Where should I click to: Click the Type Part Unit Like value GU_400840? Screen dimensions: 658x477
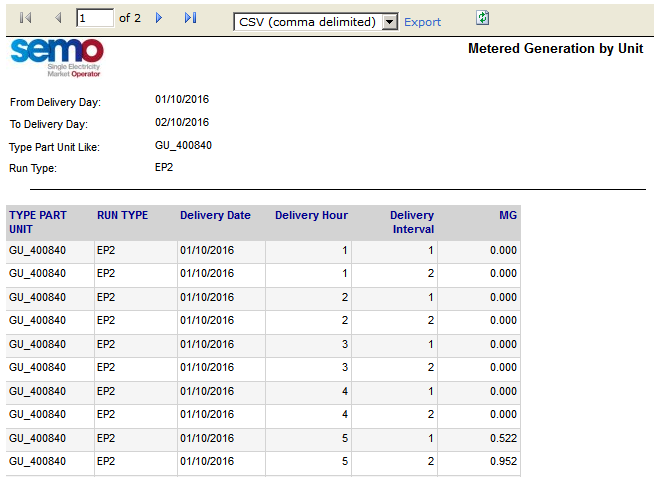click(x=183, y=145)
